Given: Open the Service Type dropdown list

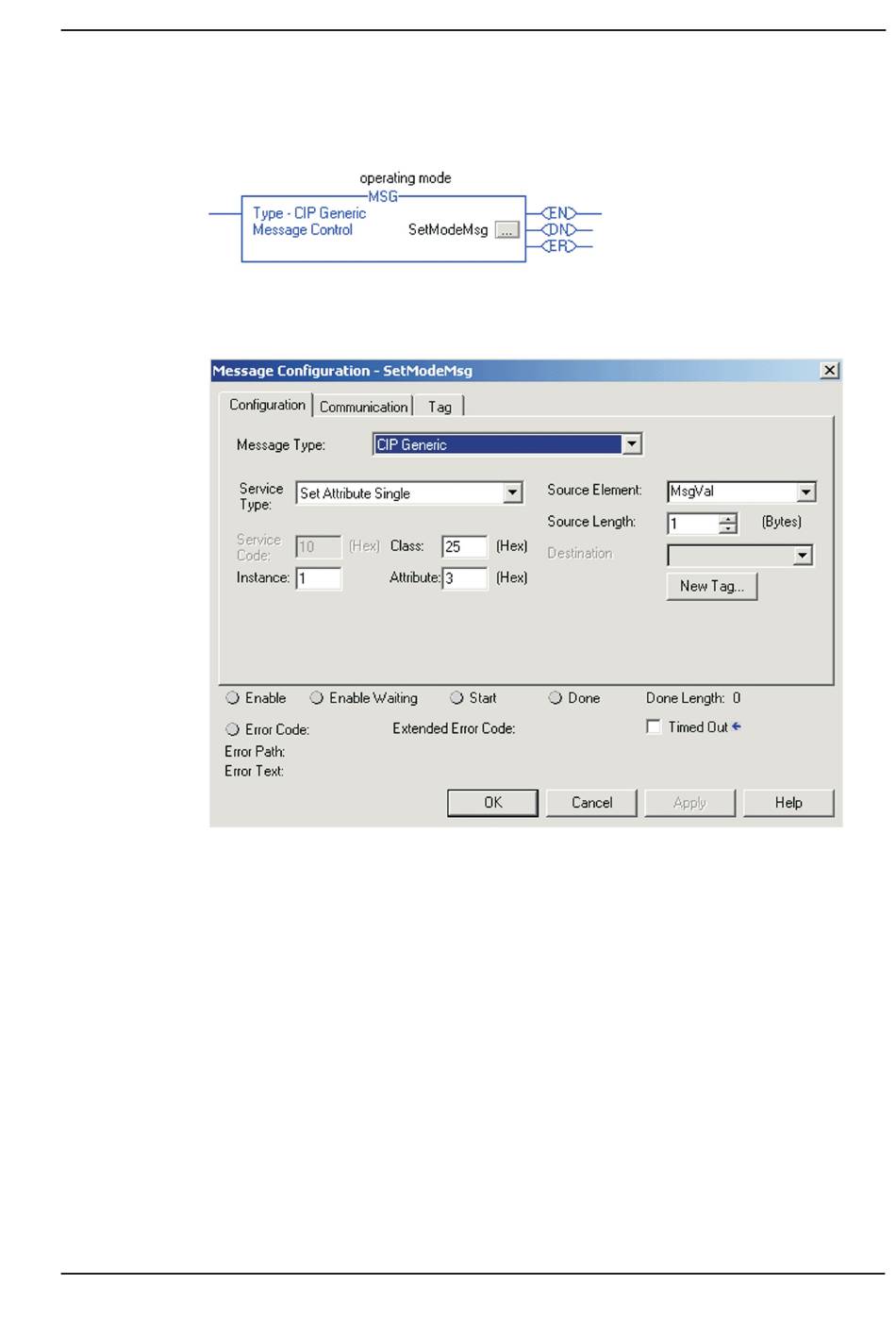Looking at the screenshot, I should click(512, 492).
